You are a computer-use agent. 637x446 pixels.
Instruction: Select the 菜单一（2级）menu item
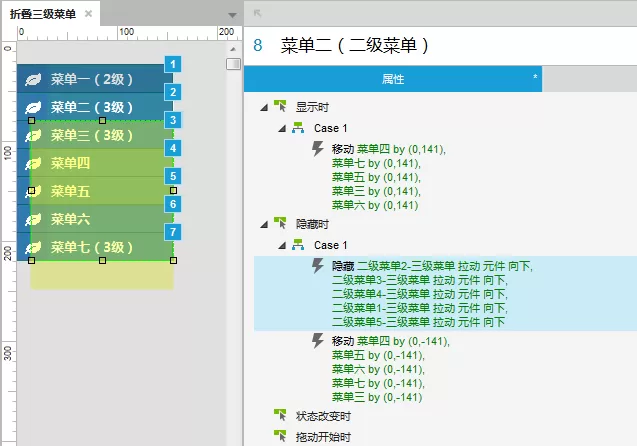point(95,79)
